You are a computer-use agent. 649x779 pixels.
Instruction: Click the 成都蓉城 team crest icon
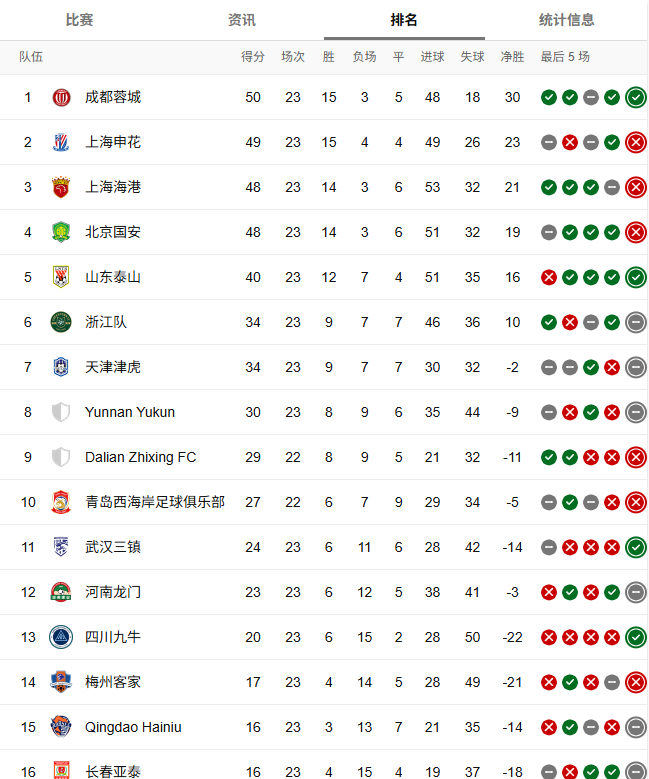tap(61, 97)
